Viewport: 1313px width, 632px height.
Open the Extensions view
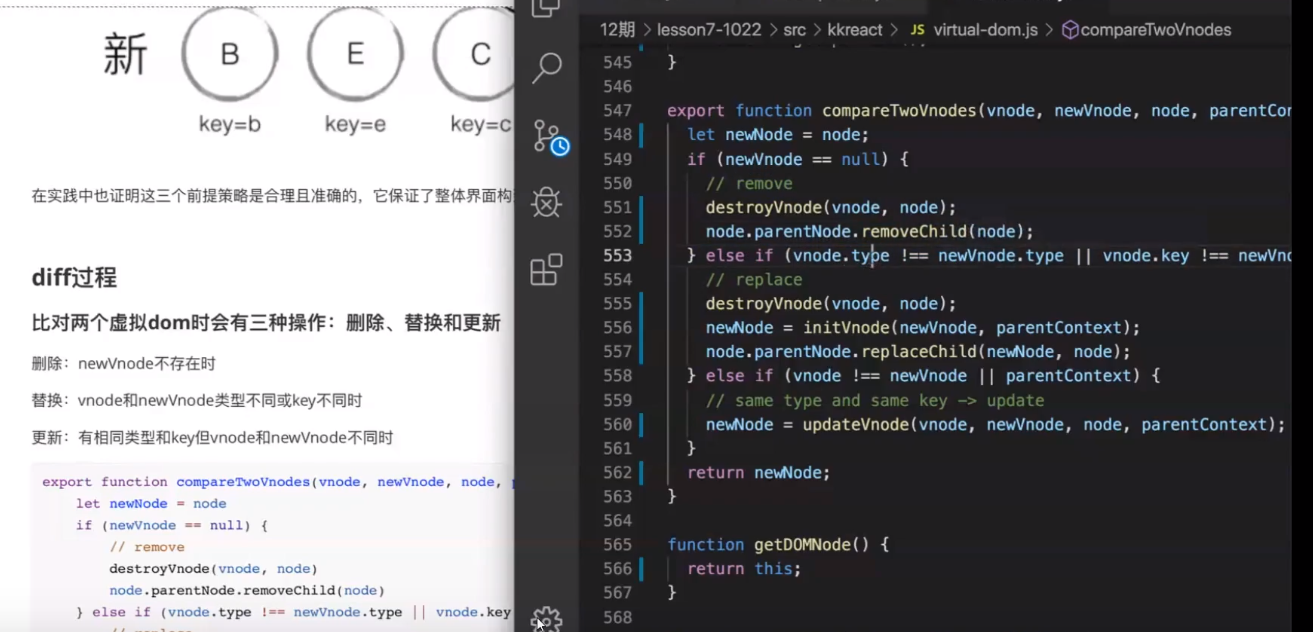tap(547, 270)
